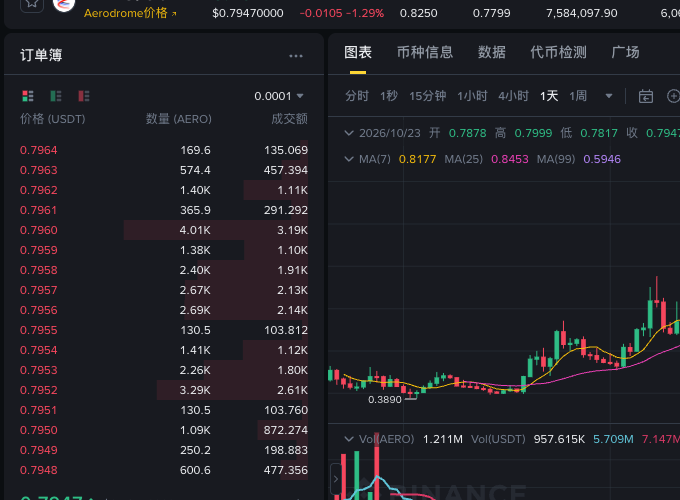Open the Aerodrome价格 link
This screenshot has width=680, height=500.
(x=130, y=13)
